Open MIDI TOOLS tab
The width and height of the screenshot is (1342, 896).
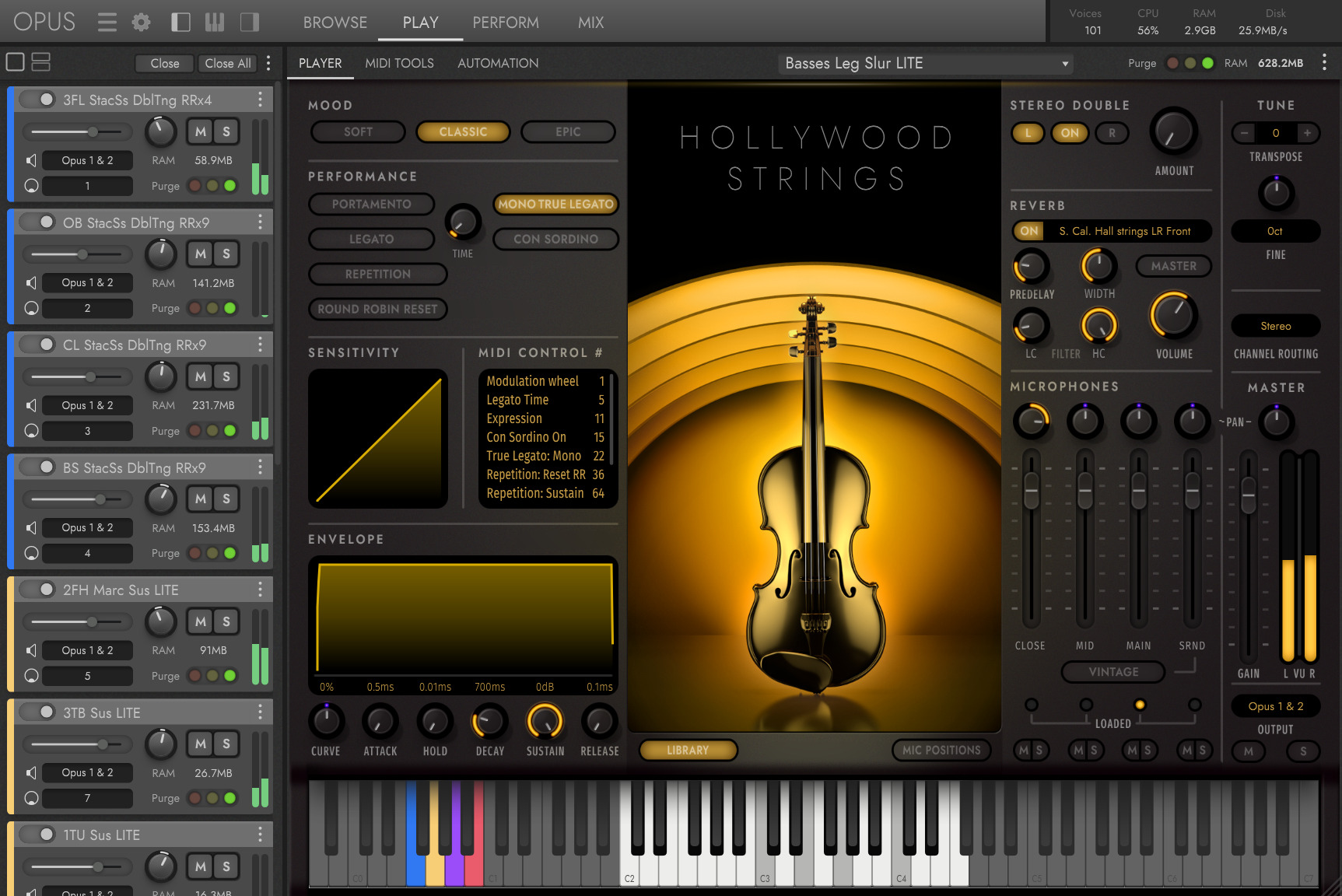(x=400, y=63)
